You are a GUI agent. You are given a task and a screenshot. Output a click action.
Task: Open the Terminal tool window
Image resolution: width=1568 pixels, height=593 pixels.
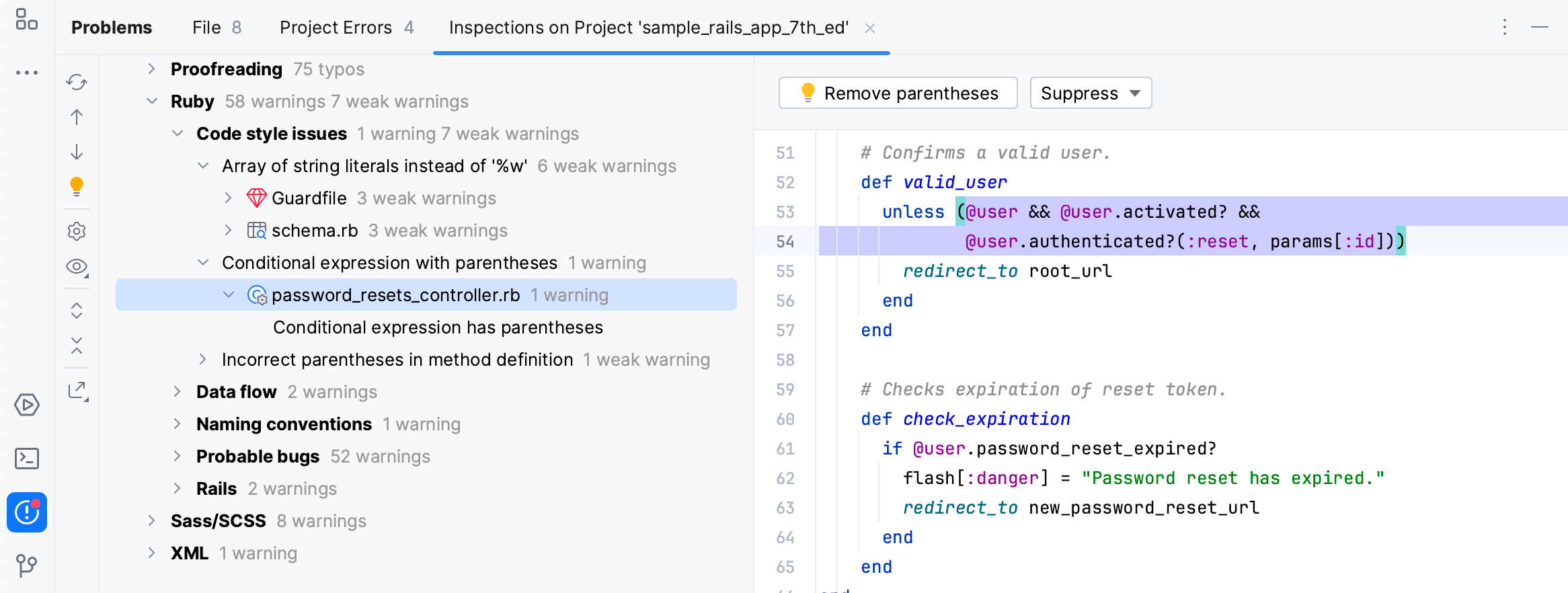pyautogui.click(x=27, y=459)
